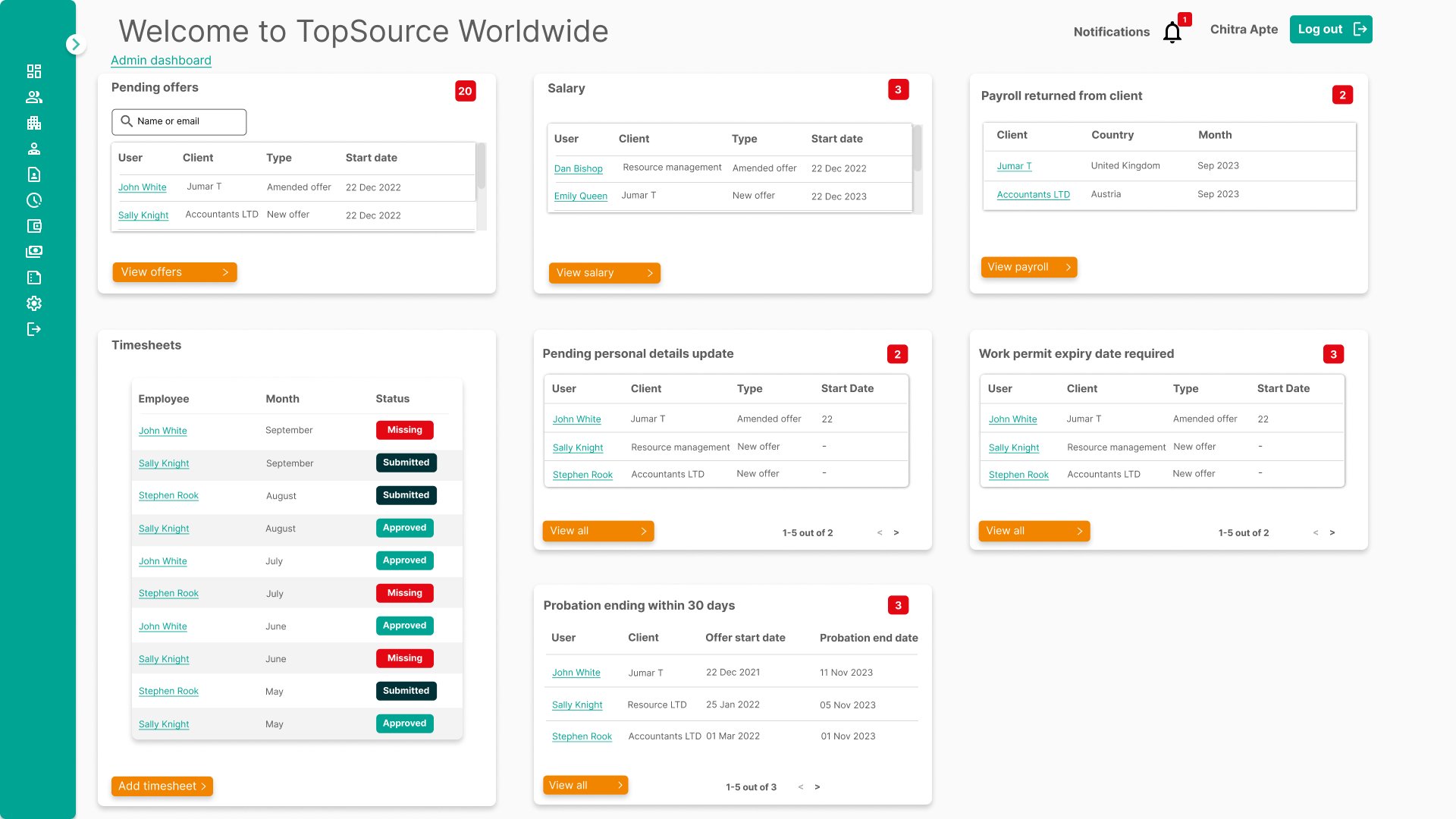Open the single person icon in sidebar
Viewport: 1456px width, 819px height.
[34, 149]
